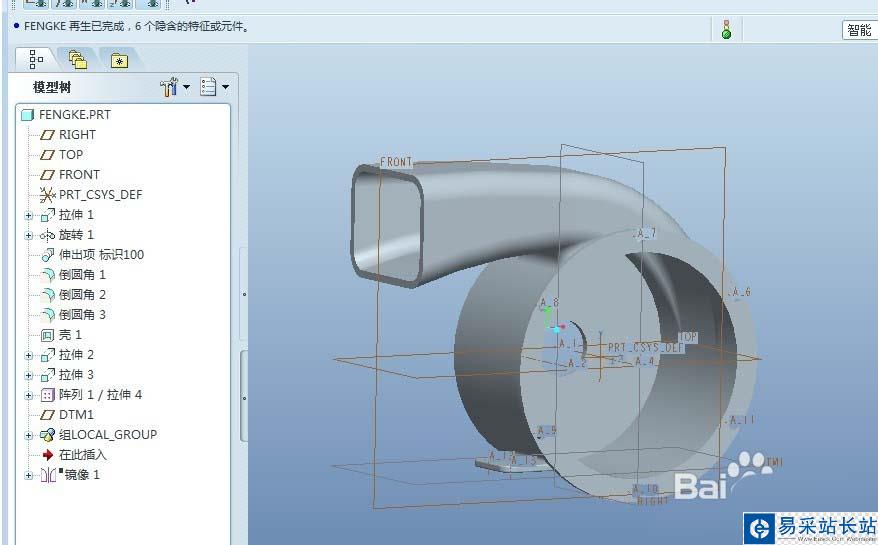
Task: Expand the 拉伸 1 tree node
Action: tap(29, 215)
